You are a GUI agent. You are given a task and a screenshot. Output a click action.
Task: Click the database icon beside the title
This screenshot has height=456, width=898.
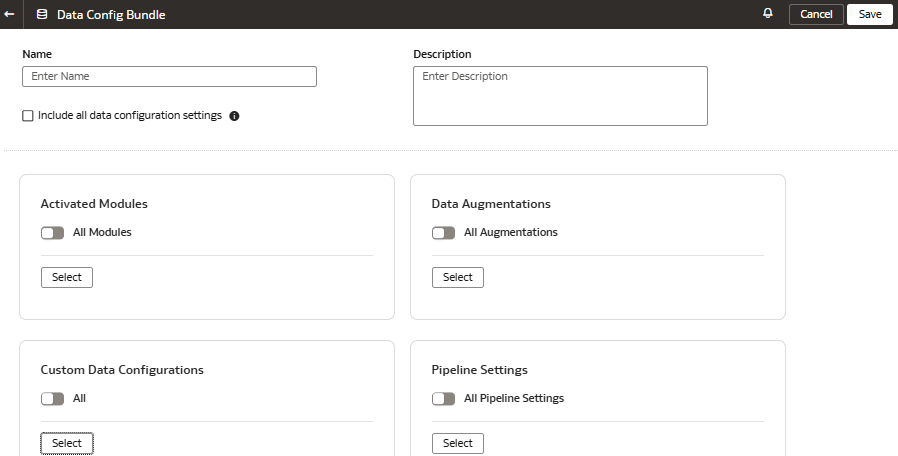pyautogui.click(x=41, y=15)
